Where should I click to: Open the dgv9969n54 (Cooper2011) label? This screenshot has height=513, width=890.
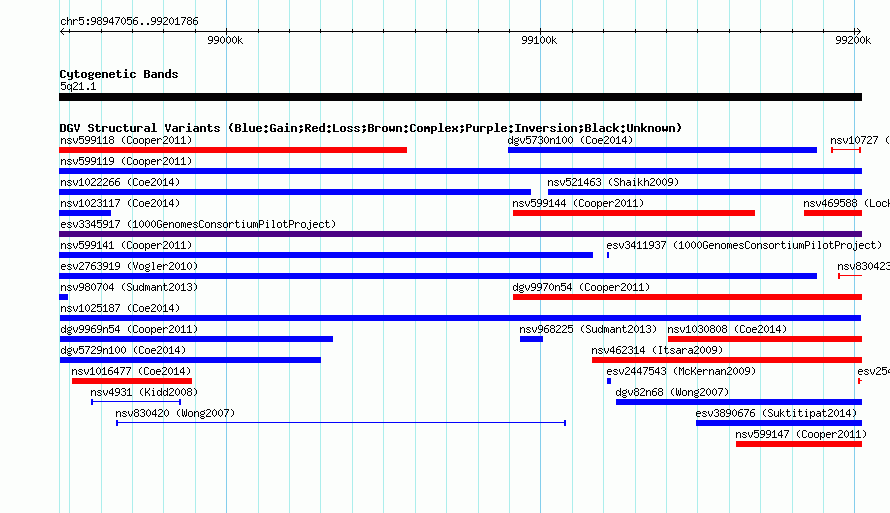point(129,329)
